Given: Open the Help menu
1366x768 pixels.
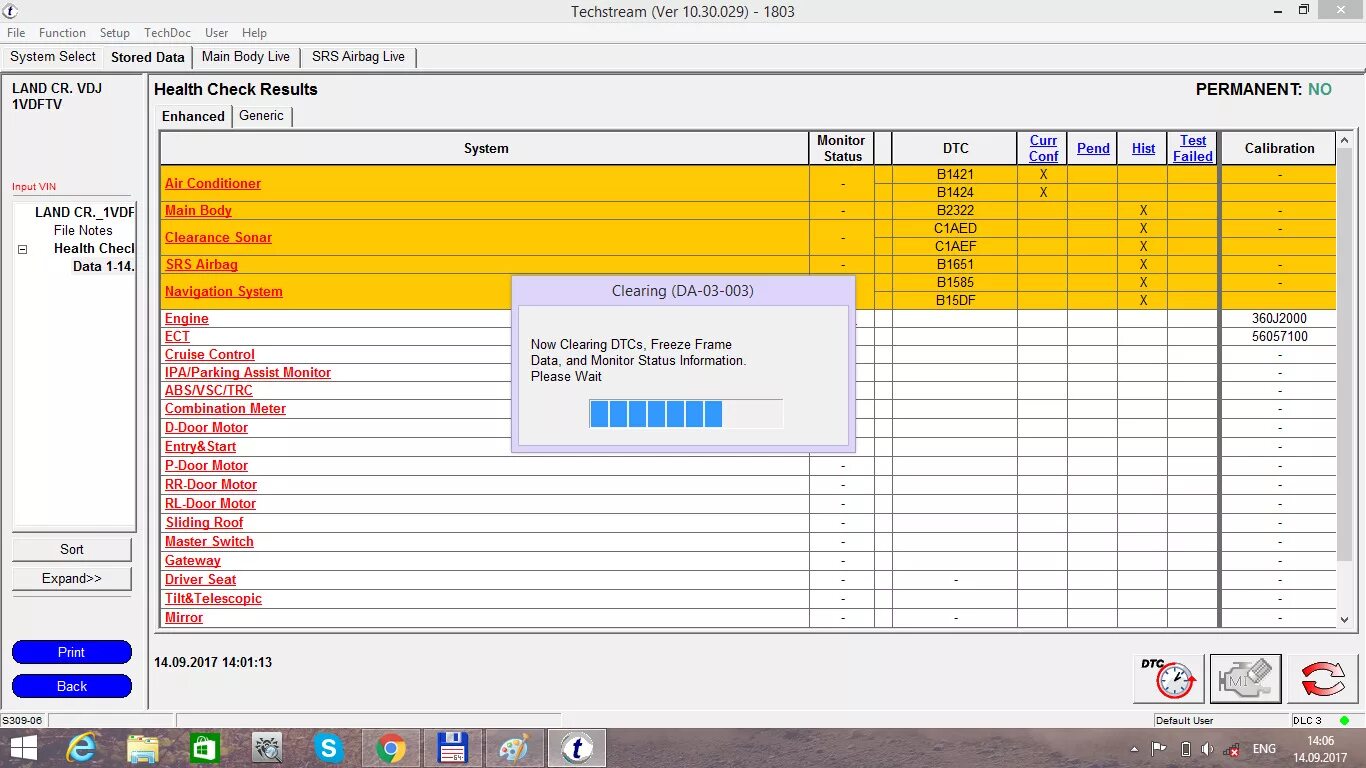Looking at the screenshot, I should point(255,33).
